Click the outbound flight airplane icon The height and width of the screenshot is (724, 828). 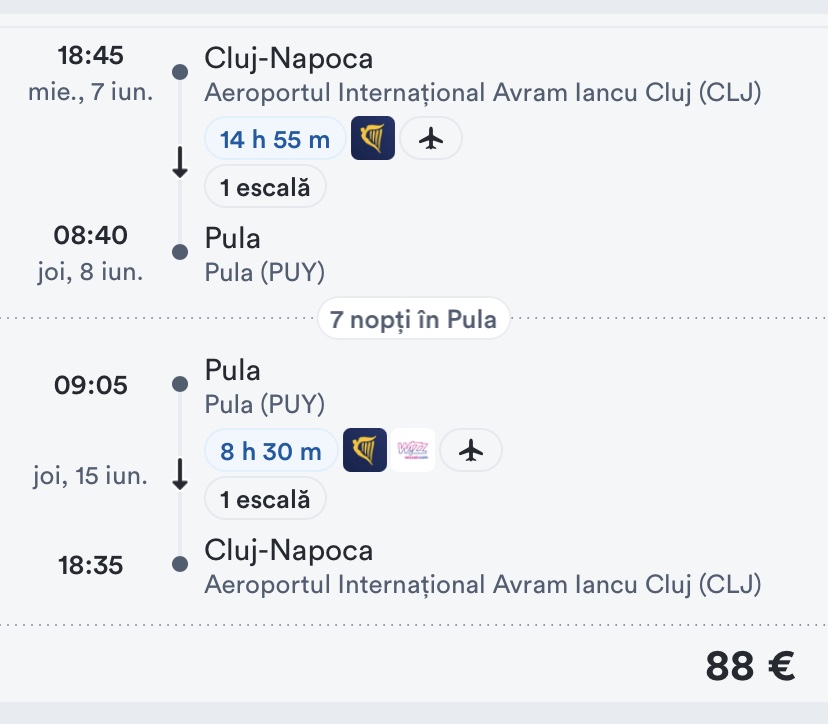[431, 139]
